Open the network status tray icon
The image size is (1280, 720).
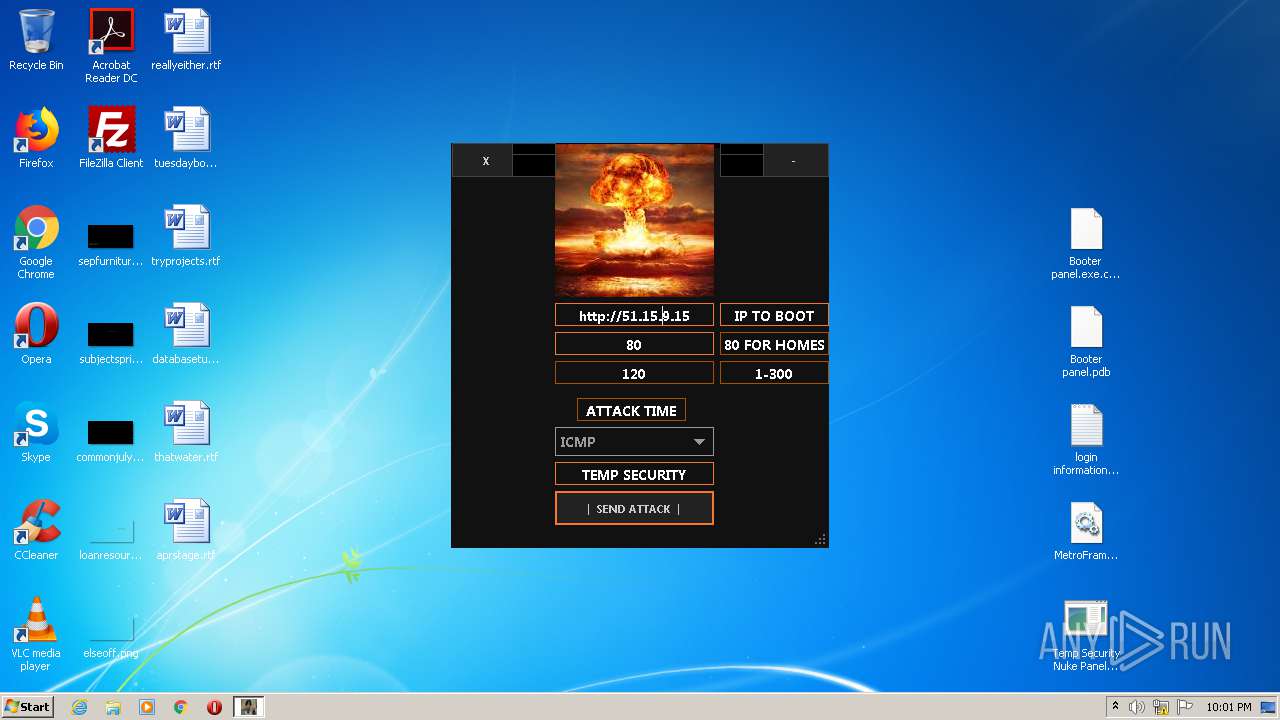coord(1161,707)
